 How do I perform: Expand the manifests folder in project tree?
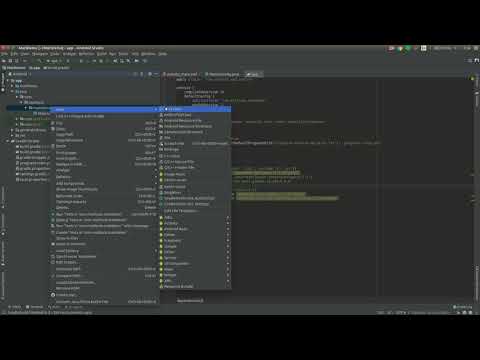point(13,86)
